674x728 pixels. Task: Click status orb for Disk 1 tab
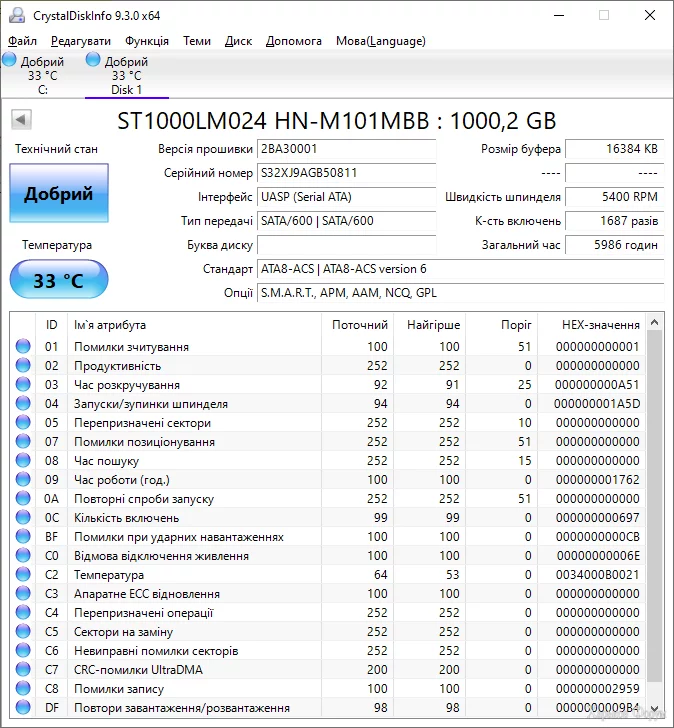tap(93, 59)
